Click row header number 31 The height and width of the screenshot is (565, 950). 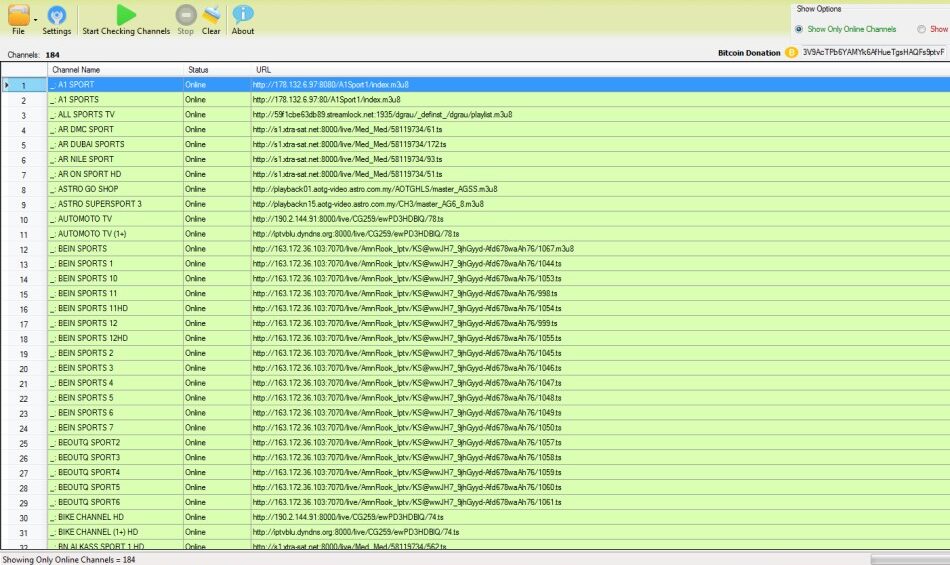[x=24, y=533]
